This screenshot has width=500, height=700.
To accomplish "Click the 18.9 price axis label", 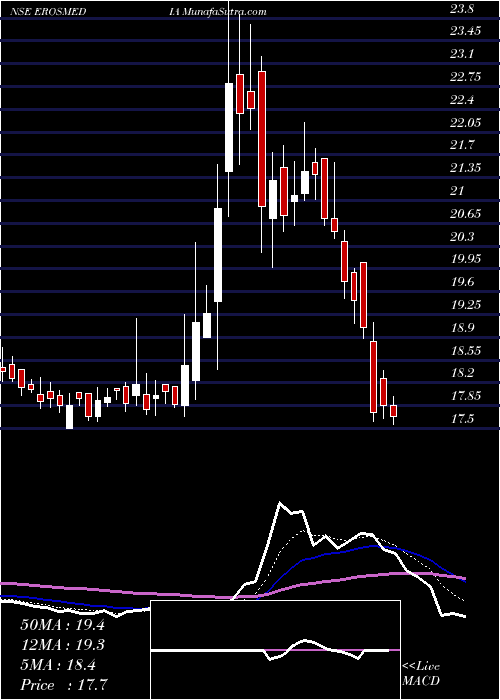I will click(462, 327).
